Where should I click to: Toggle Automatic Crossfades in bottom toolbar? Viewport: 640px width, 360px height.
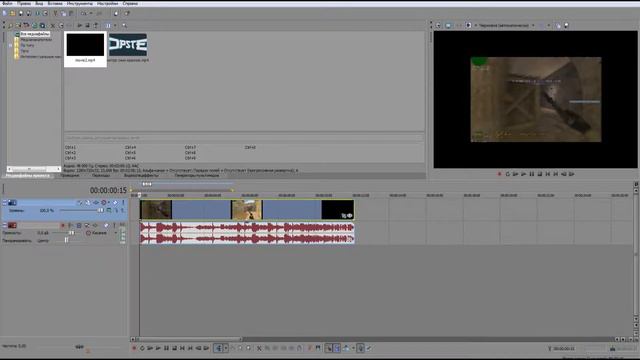337,348
